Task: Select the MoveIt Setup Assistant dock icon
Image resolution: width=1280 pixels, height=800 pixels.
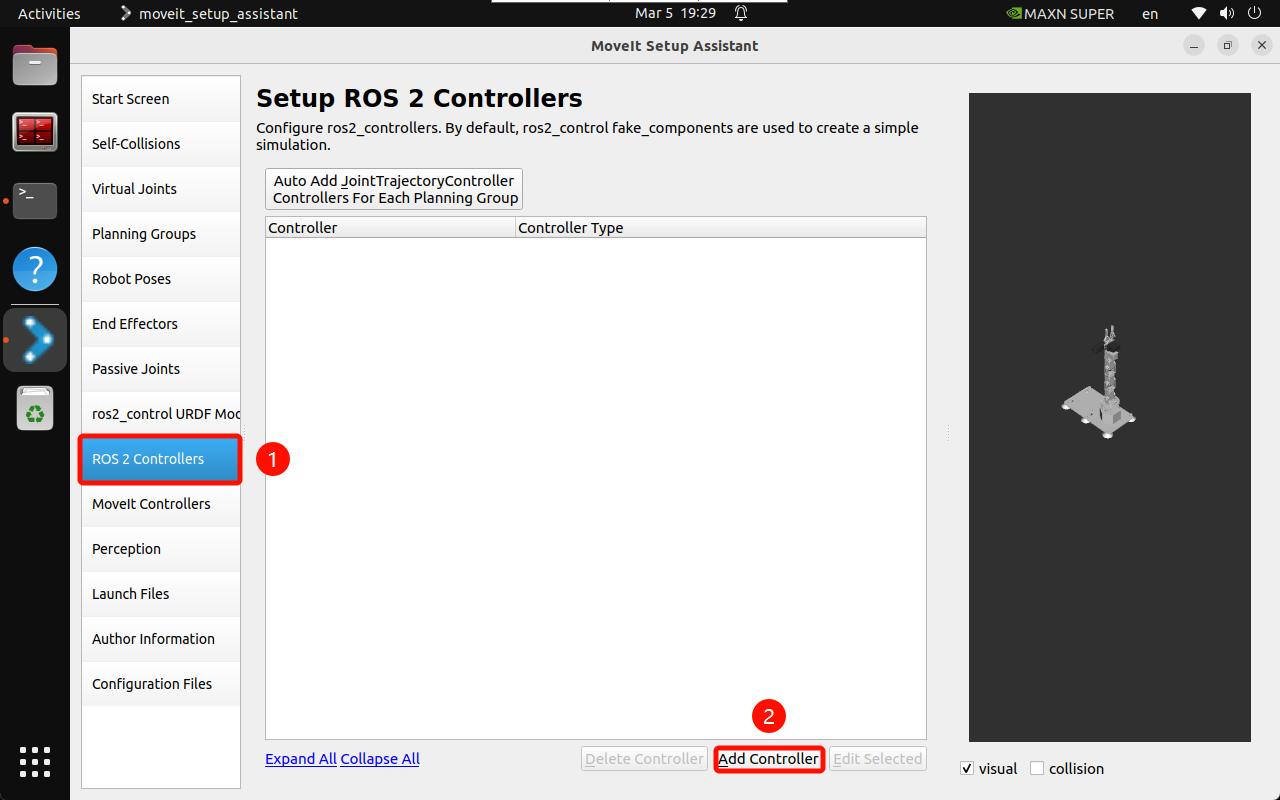Action: (35, 339)
